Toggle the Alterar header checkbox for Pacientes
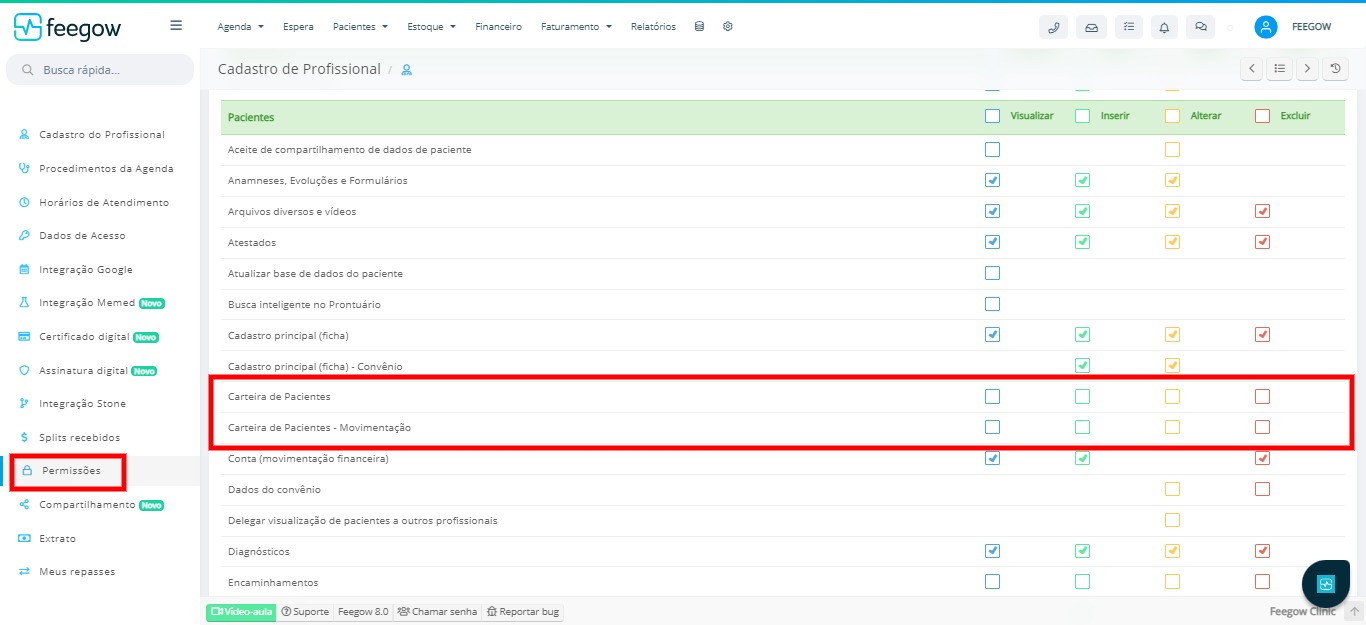The width and height of the screenshot is (1366, 625). tap(1172, 116)
